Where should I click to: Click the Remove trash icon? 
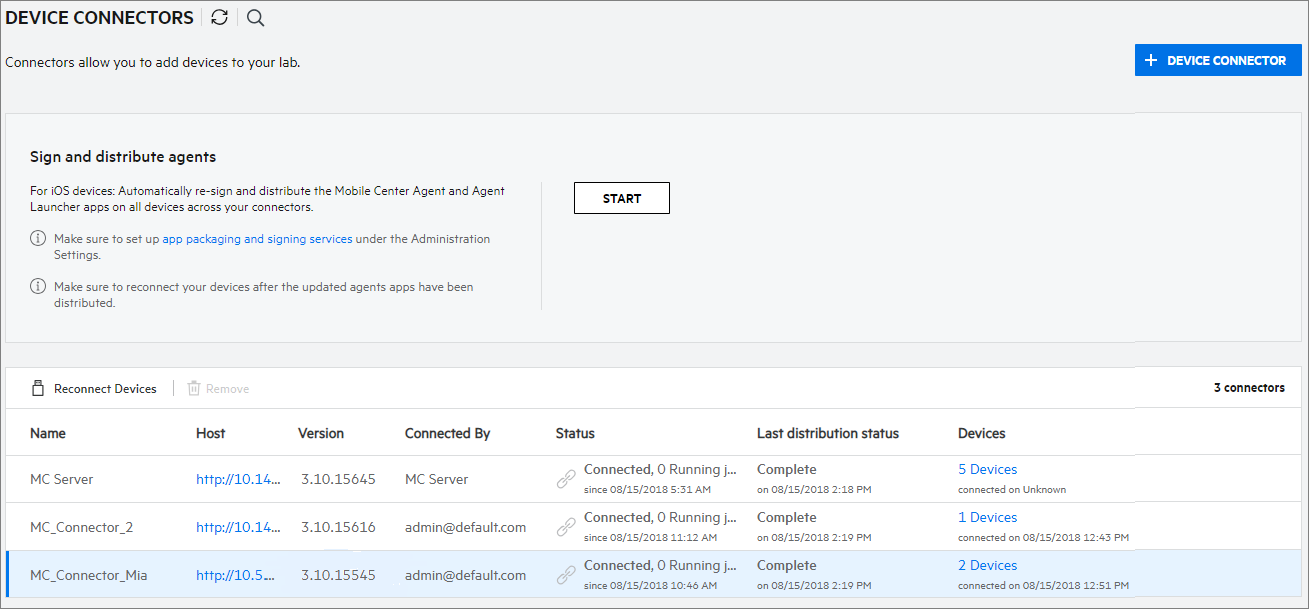point(194,388)
